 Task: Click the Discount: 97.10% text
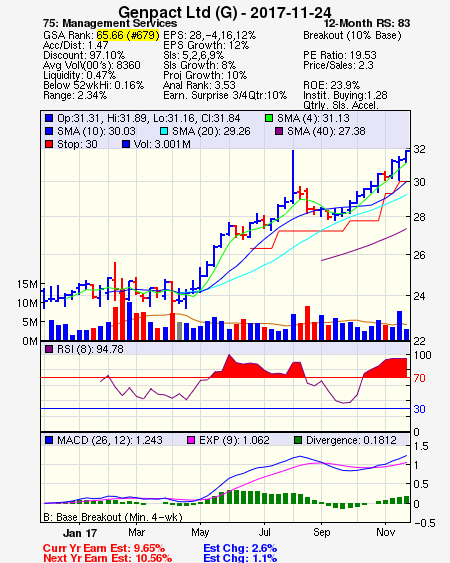click(x=84, y=55)
